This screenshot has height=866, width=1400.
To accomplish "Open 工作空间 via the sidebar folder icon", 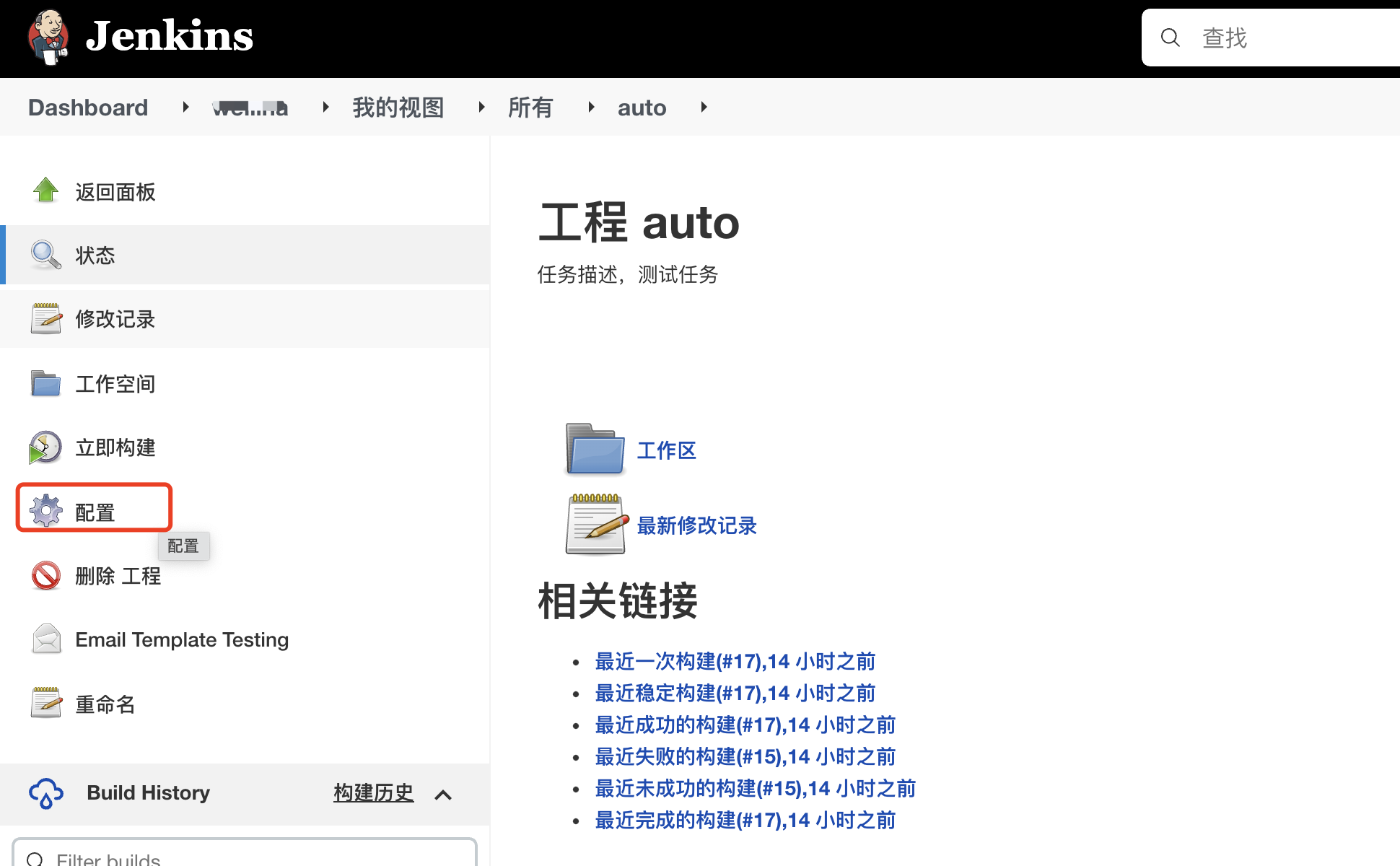I will [x=45, y=383].
